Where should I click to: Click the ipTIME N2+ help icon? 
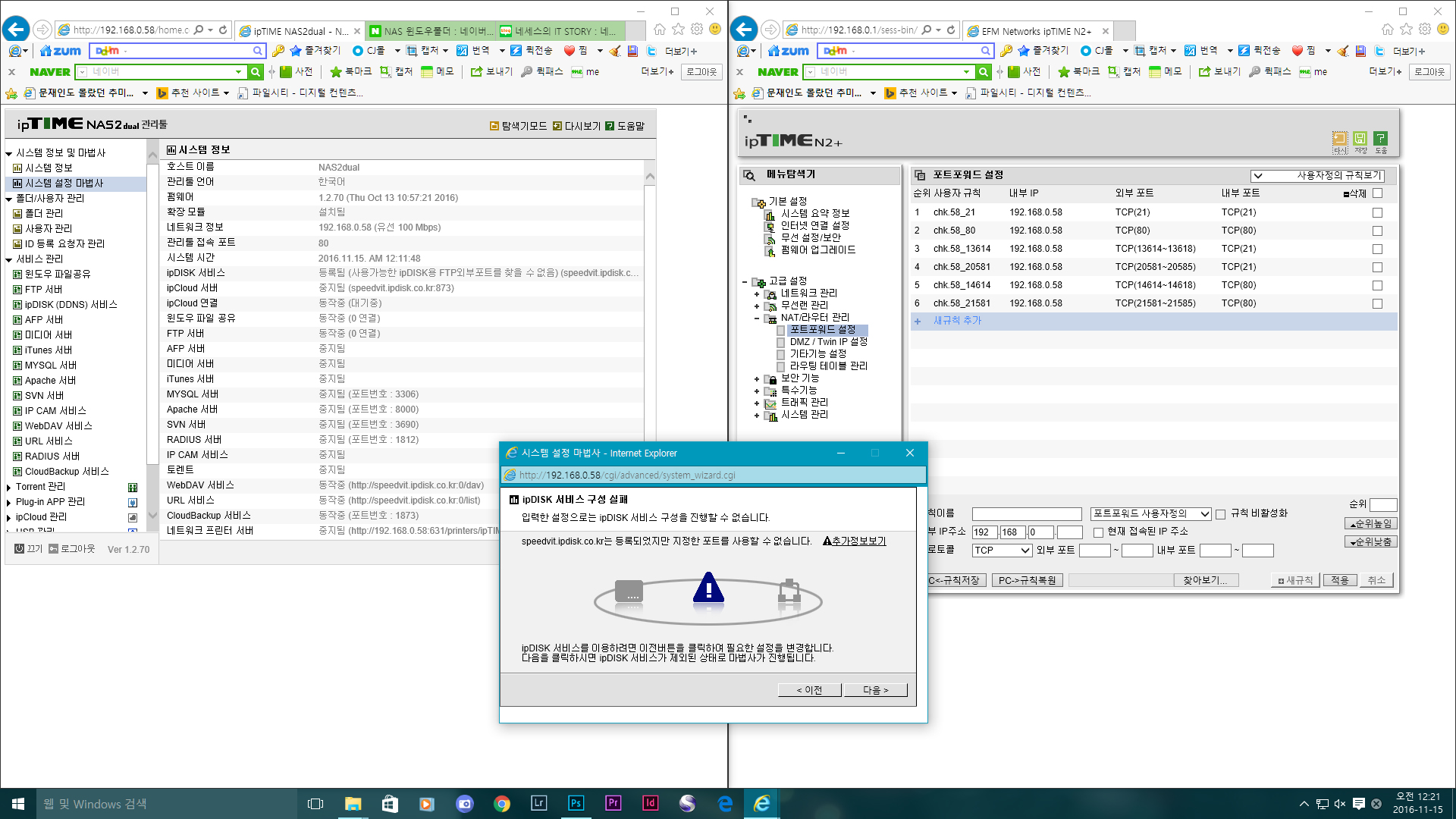pyautogui.click(x=1380, y=139)
